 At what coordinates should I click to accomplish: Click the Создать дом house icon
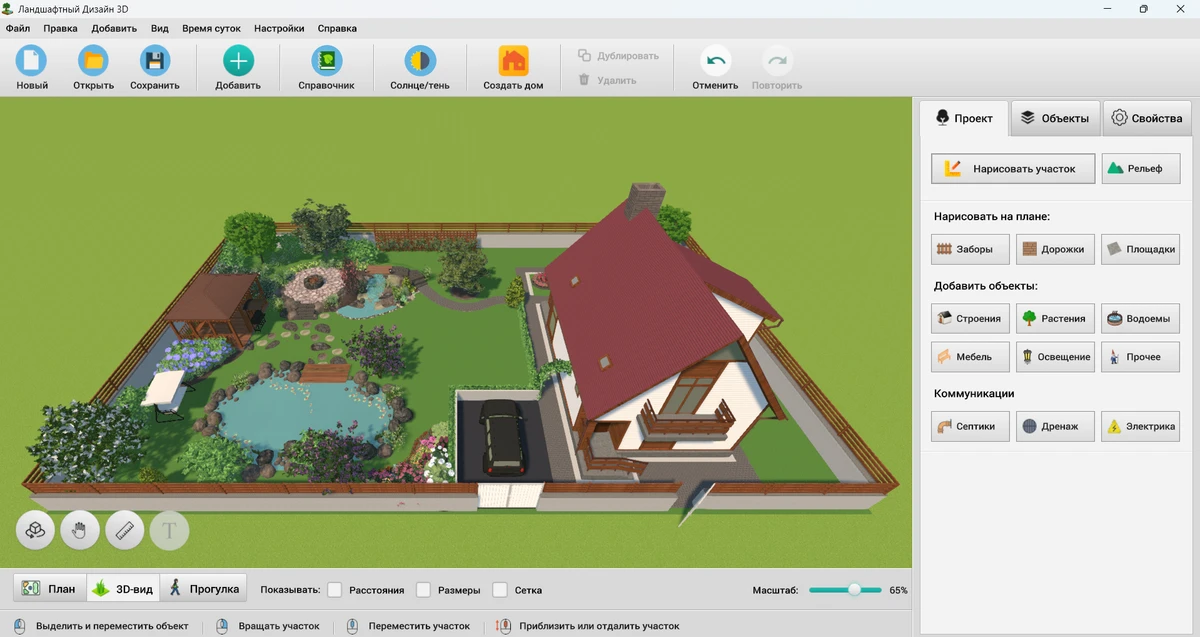pyautogui.click(x=513, y=62)
